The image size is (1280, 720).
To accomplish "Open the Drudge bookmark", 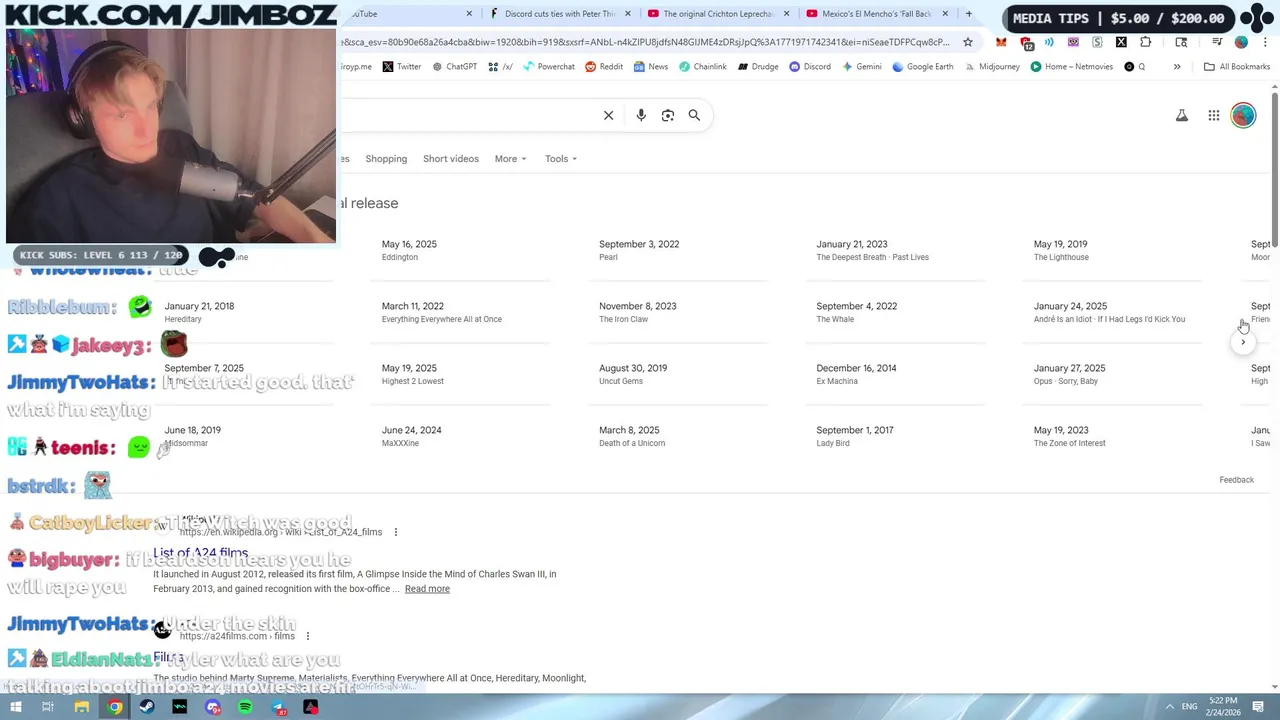I will click(x=758, y=67).
